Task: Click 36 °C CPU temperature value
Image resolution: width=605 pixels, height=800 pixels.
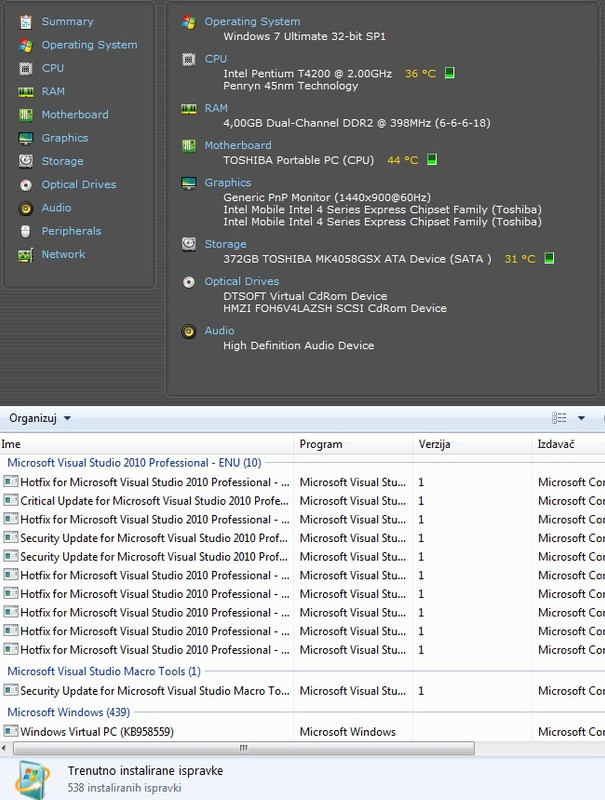Action: [x=420, y=74]
